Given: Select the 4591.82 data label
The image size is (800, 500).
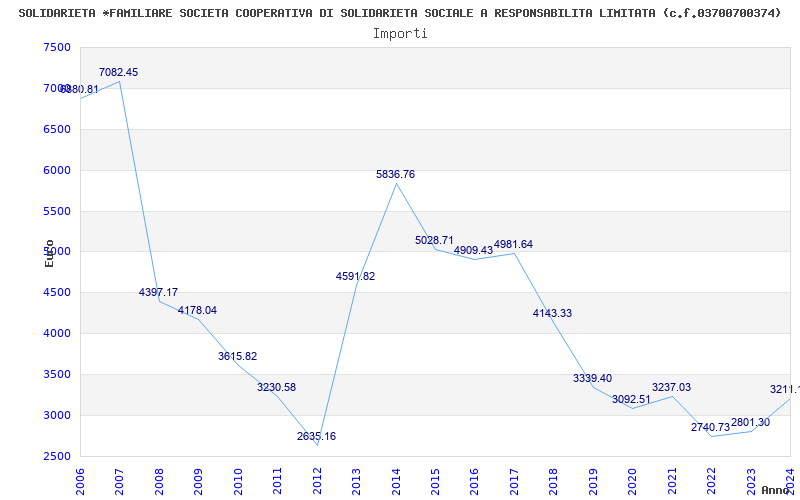Looking at the screenshot, I should 356,277.
